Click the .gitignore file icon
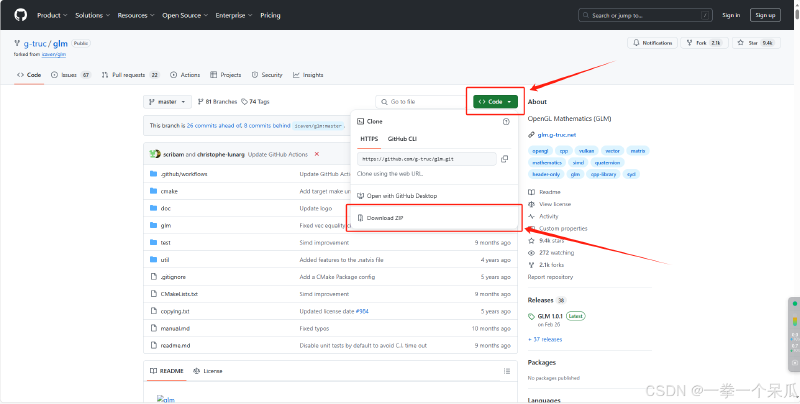The image size is (800, 404). pyautogui.click(x=154, y=276)
